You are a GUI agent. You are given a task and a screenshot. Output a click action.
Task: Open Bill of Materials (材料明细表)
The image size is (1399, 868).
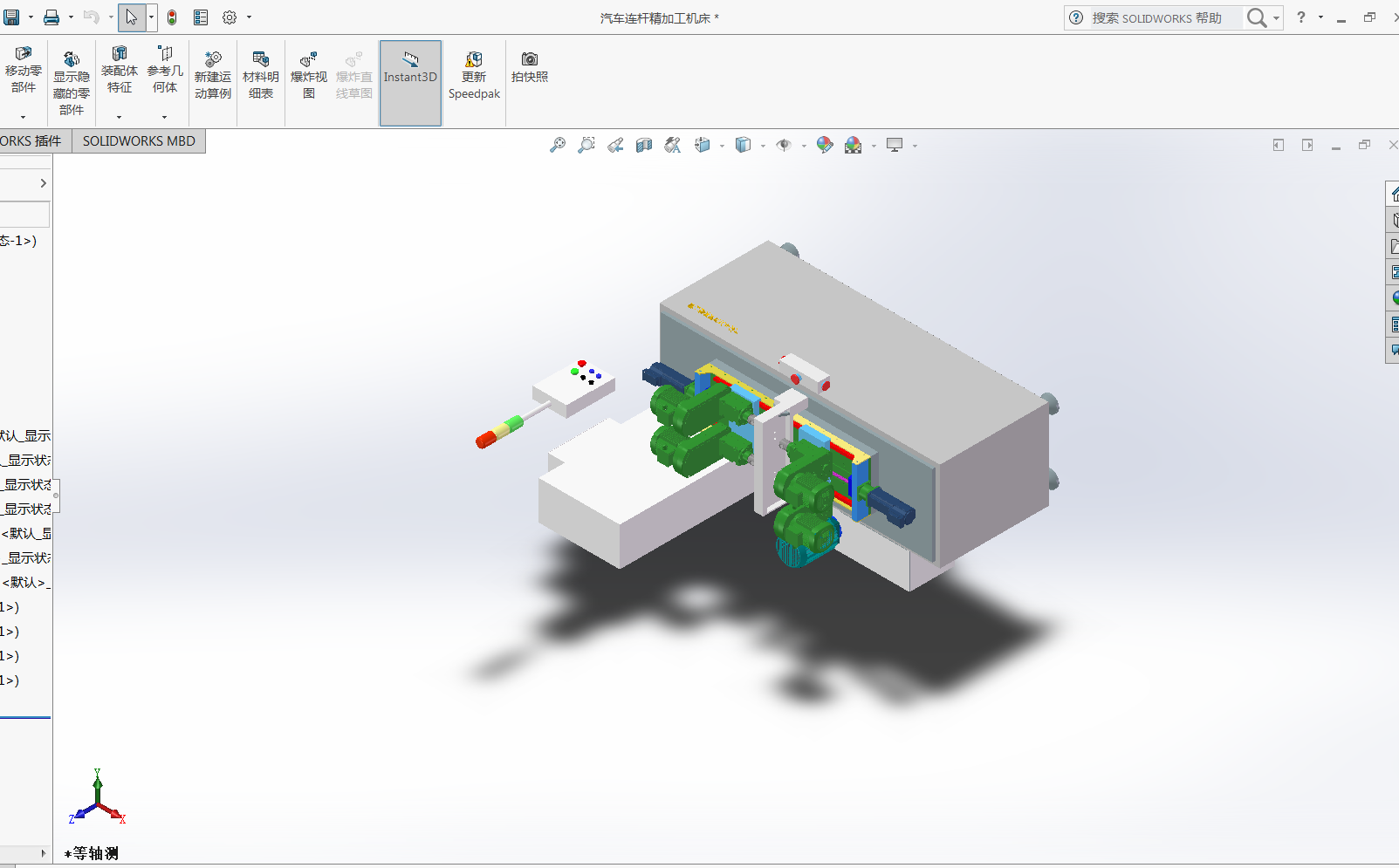(260, 76)
